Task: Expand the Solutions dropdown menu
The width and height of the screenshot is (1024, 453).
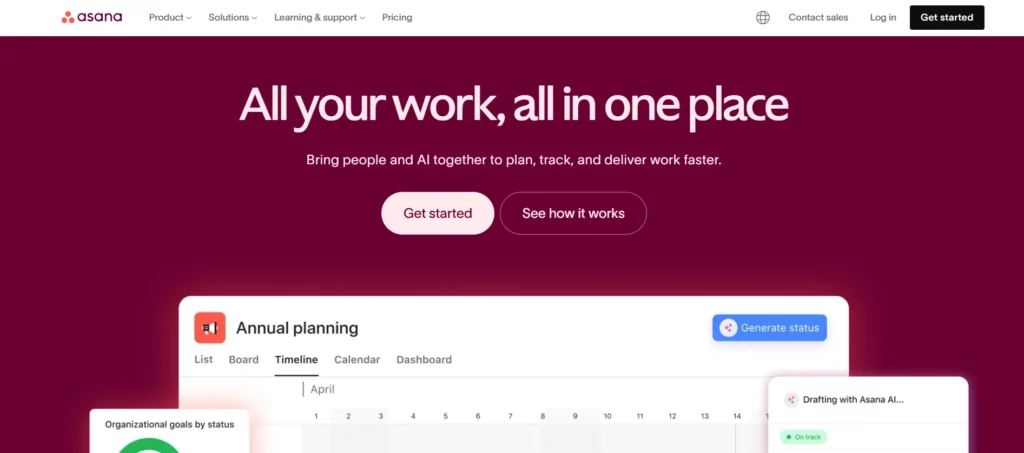Action: (233, 17)
